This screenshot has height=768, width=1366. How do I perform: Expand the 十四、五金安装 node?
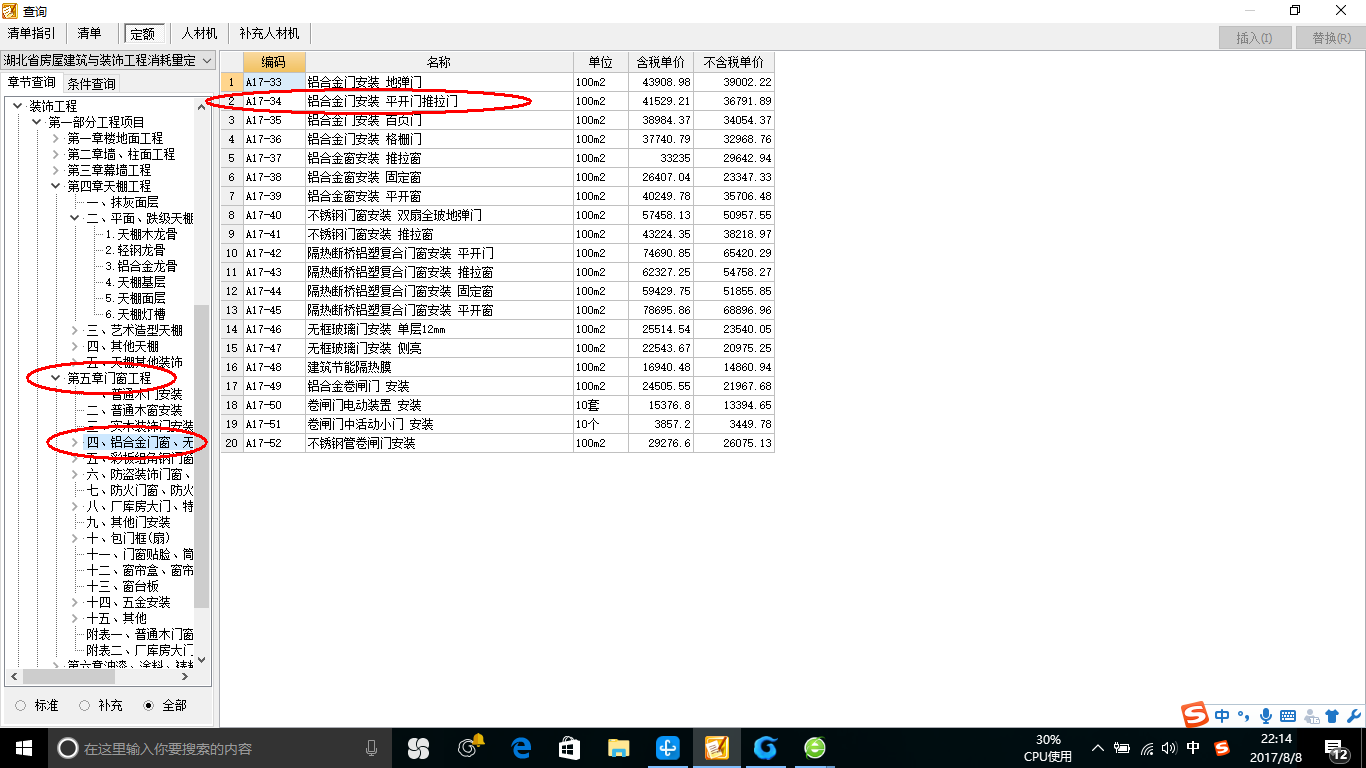point(75,602)
